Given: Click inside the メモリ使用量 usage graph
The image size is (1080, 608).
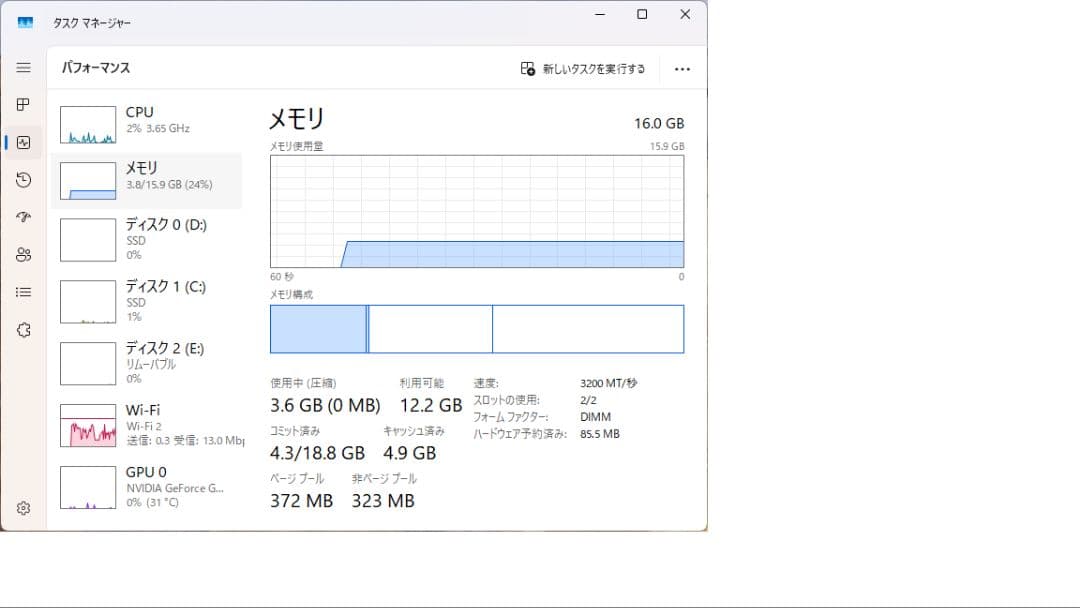Looking at the screenshot, I should [x=476, y=215].
